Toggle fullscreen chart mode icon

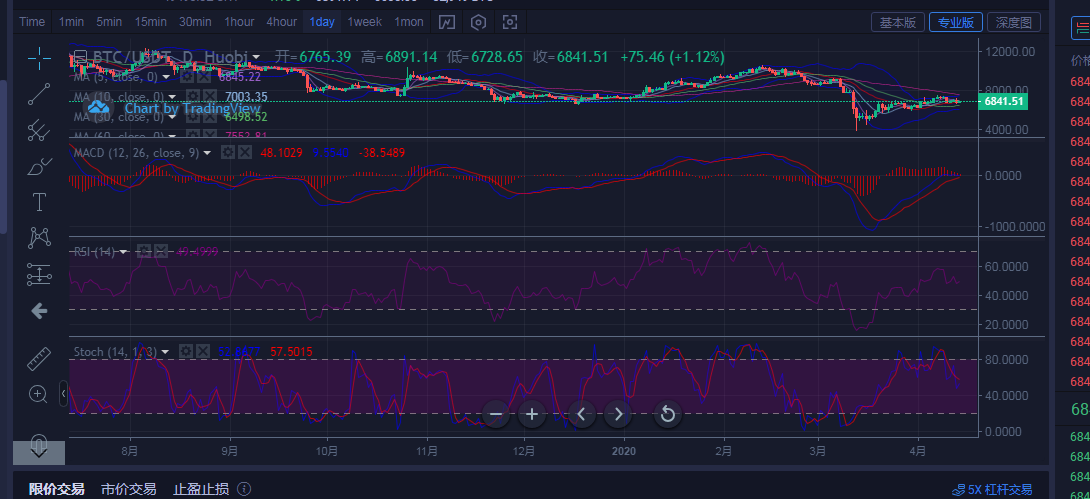510,22
